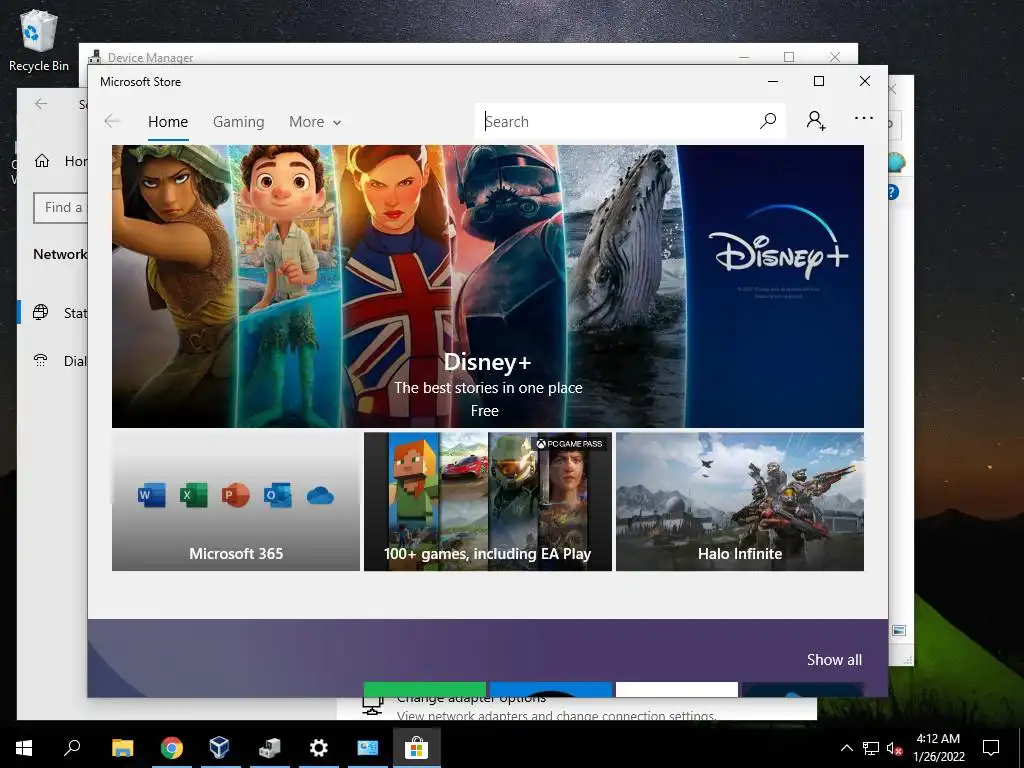Open File Explorer from the taskbar

(122, 748)
